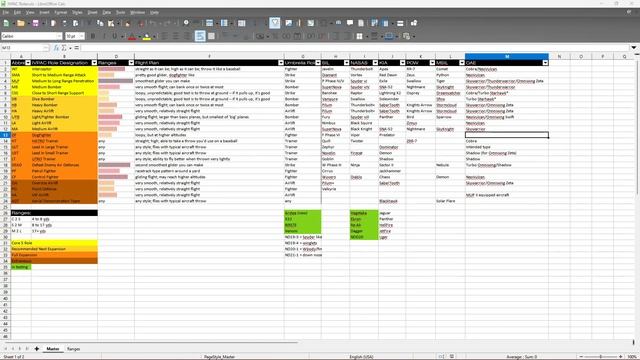Click the Clone Formatting paintbrush icon
The image size is (640, 360).
[x=127, y=23]
